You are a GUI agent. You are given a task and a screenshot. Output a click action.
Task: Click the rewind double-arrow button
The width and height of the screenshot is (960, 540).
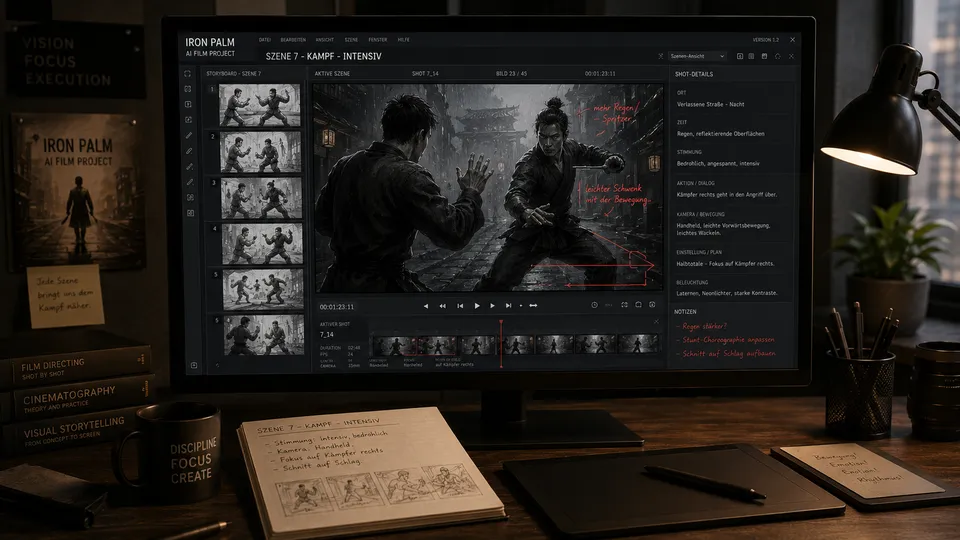coord(442,306)
